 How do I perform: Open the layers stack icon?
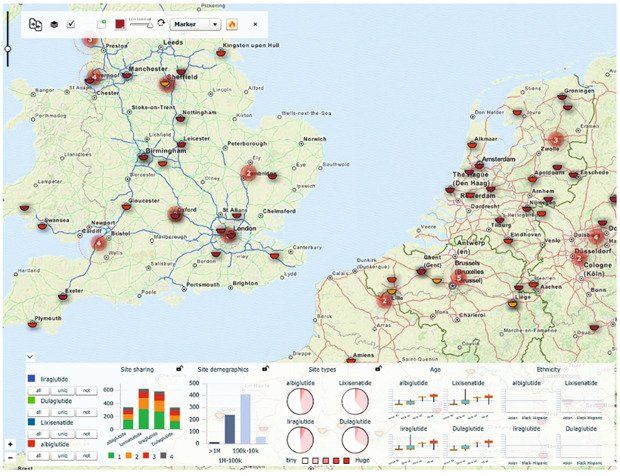point(54,23)
